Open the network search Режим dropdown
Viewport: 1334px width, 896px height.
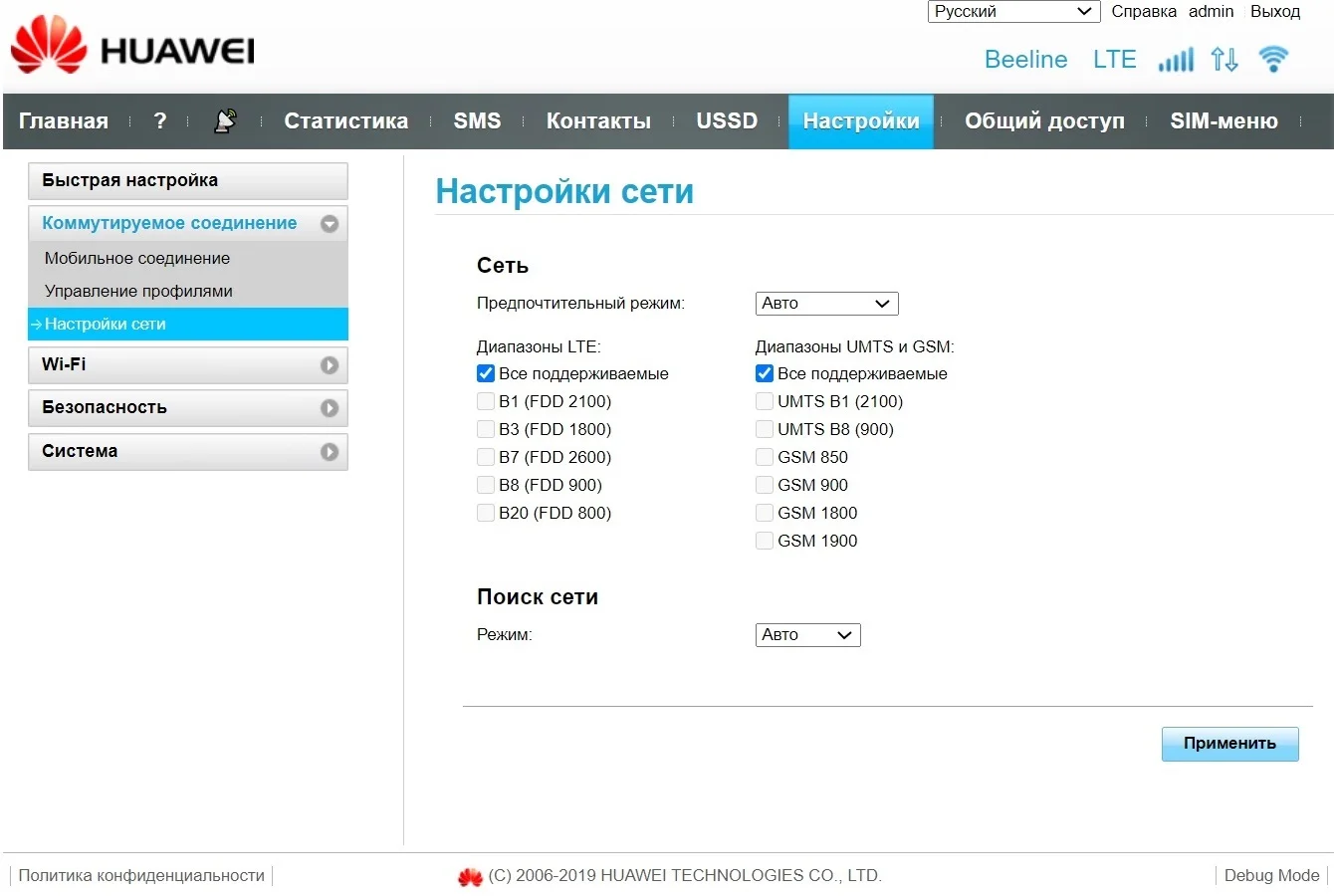[x=808, y=635]
